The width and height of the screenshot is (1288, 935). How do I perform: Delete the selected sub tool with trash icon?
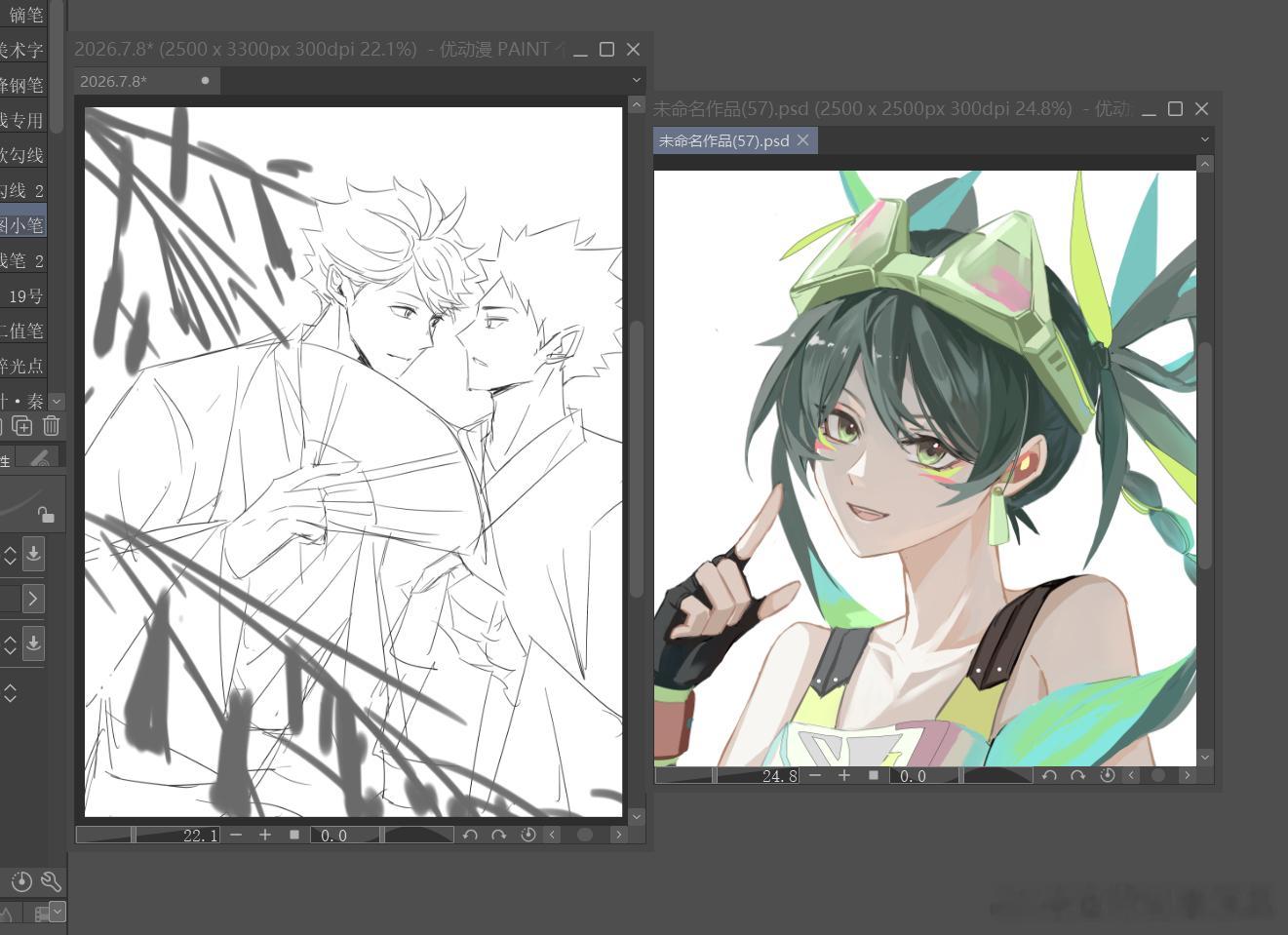click(52, 426)
